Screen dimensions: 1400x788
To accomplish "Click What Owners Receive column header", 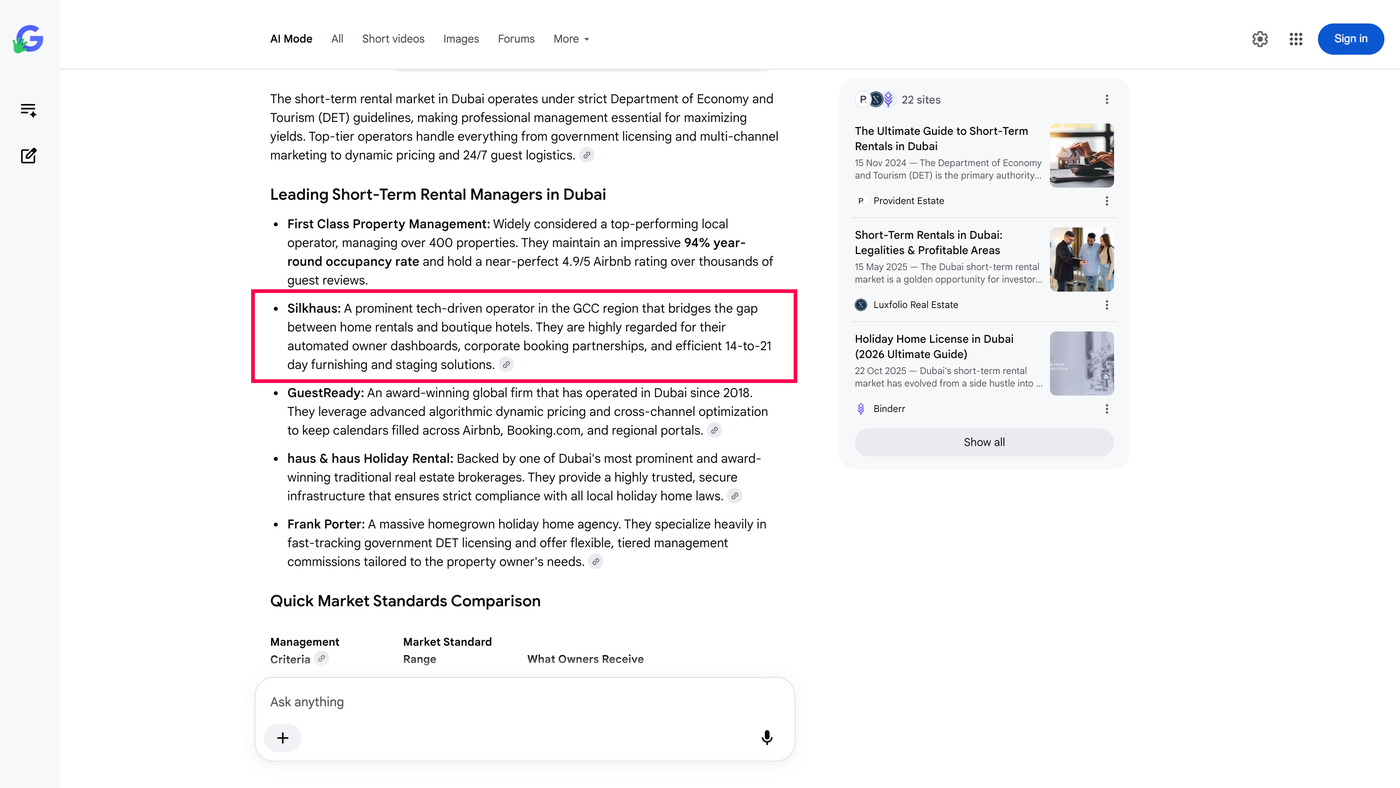I will coord(585,659).
